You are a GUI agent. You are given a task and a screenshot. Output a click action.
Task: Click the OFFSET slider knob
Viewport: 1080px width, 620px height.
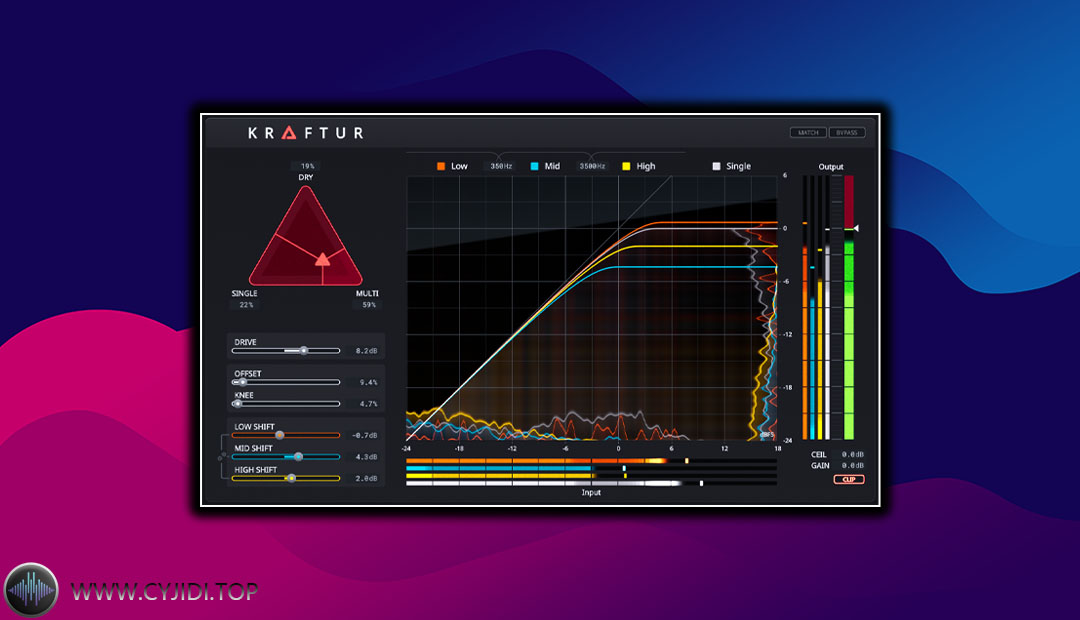point(242,382)
